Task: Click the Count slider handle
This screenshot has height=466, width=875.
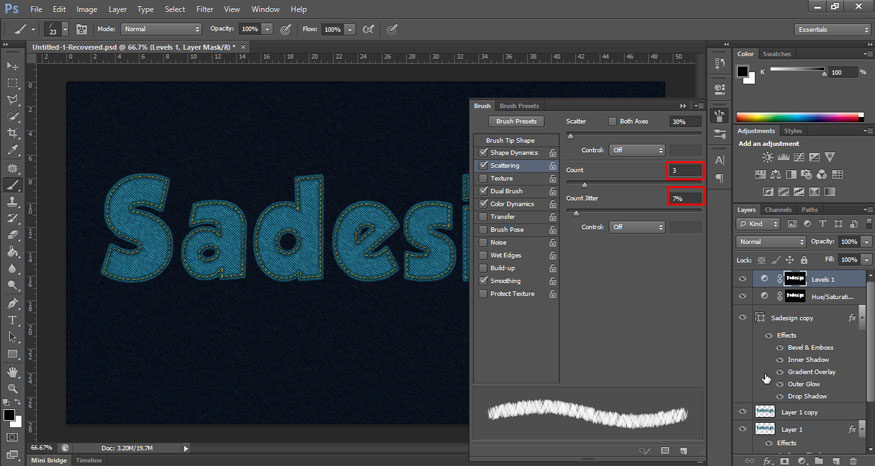Action: pyautogui.click(x=584, y=185)
